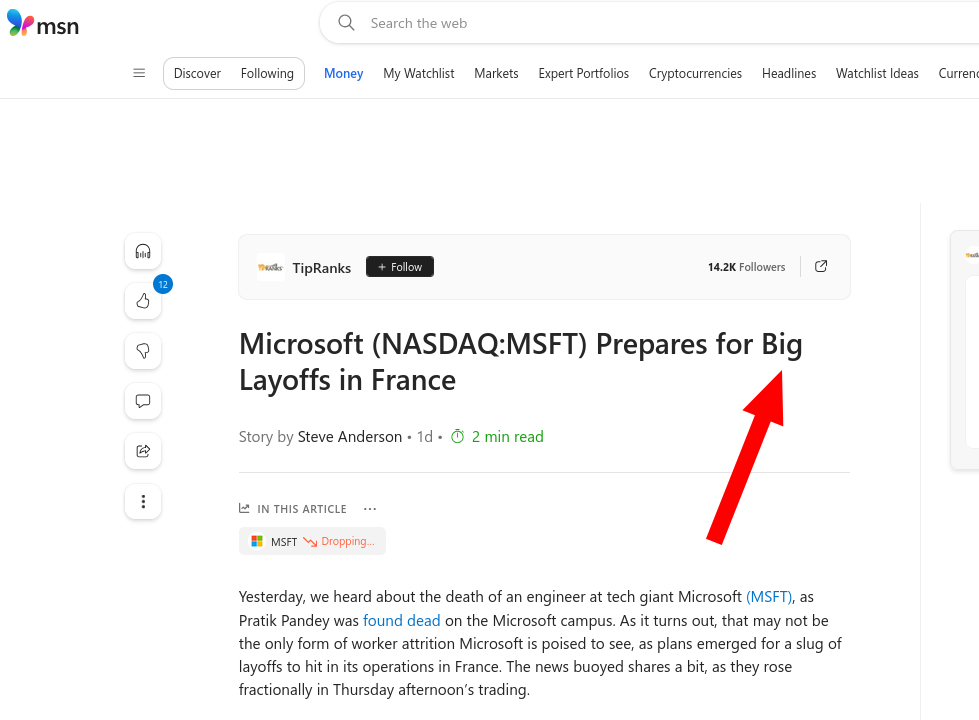The height and width of the screenshot is (720, 979).
Task: Open the TipRanks publisher logo
Action: tap(270, 266)
